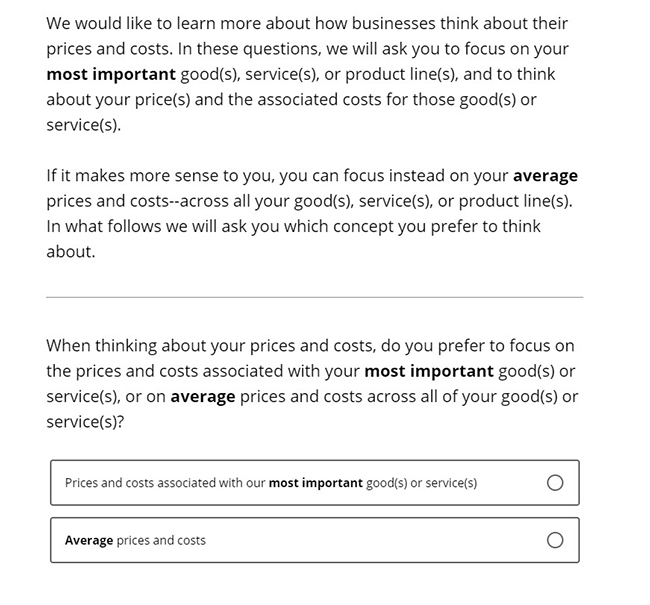The height and width of the screenshot is (605, 650).
Task: Click 'service(s)?' at the end of the question
Action: pos(85,422)
